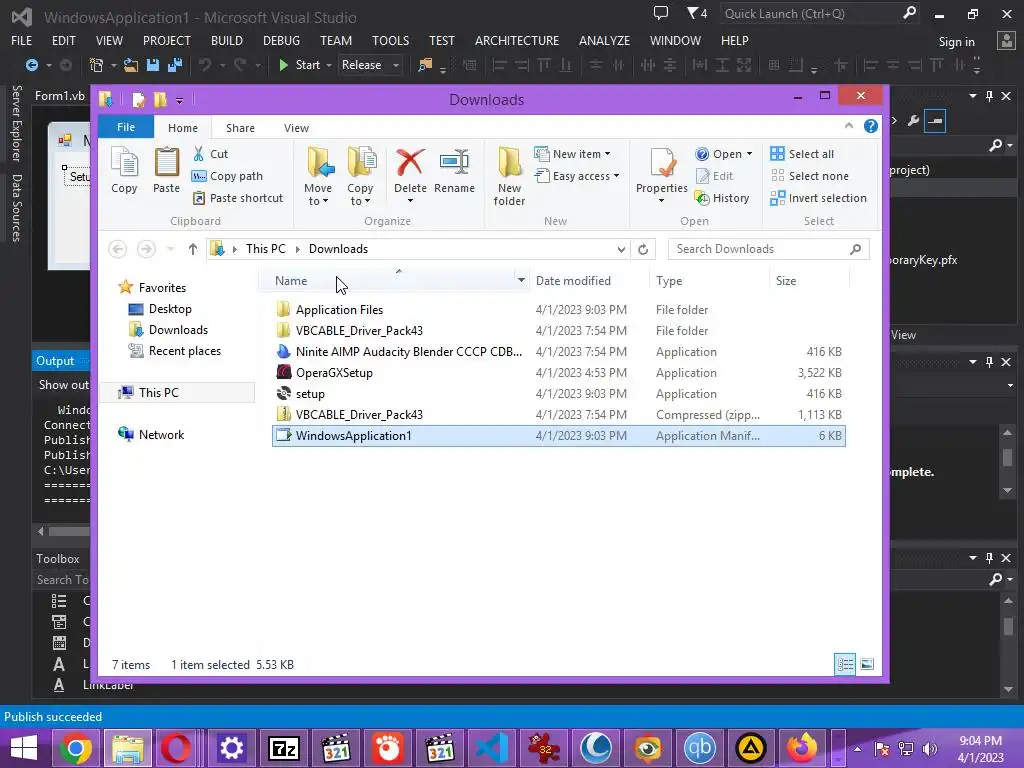Select Form1.vb document tab

[x=59, y=96]
